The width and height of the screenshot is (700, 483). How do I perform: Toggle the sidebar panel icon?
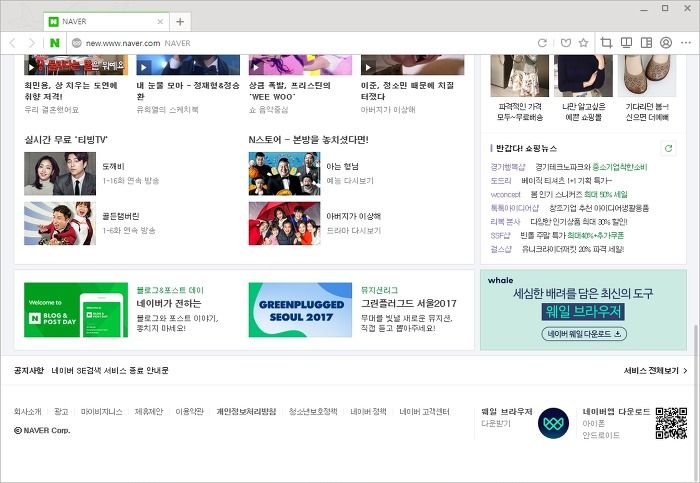[646, 43]
